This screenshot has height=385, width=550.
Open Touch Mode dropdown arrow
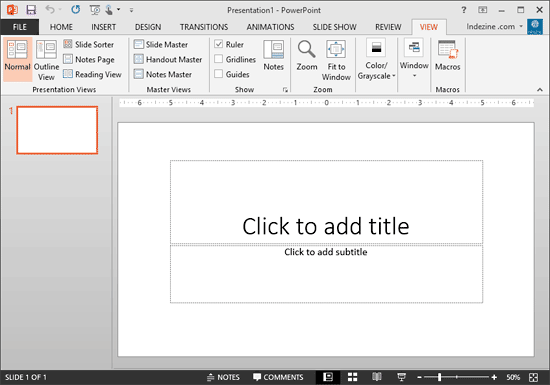[x=119, y=10]
